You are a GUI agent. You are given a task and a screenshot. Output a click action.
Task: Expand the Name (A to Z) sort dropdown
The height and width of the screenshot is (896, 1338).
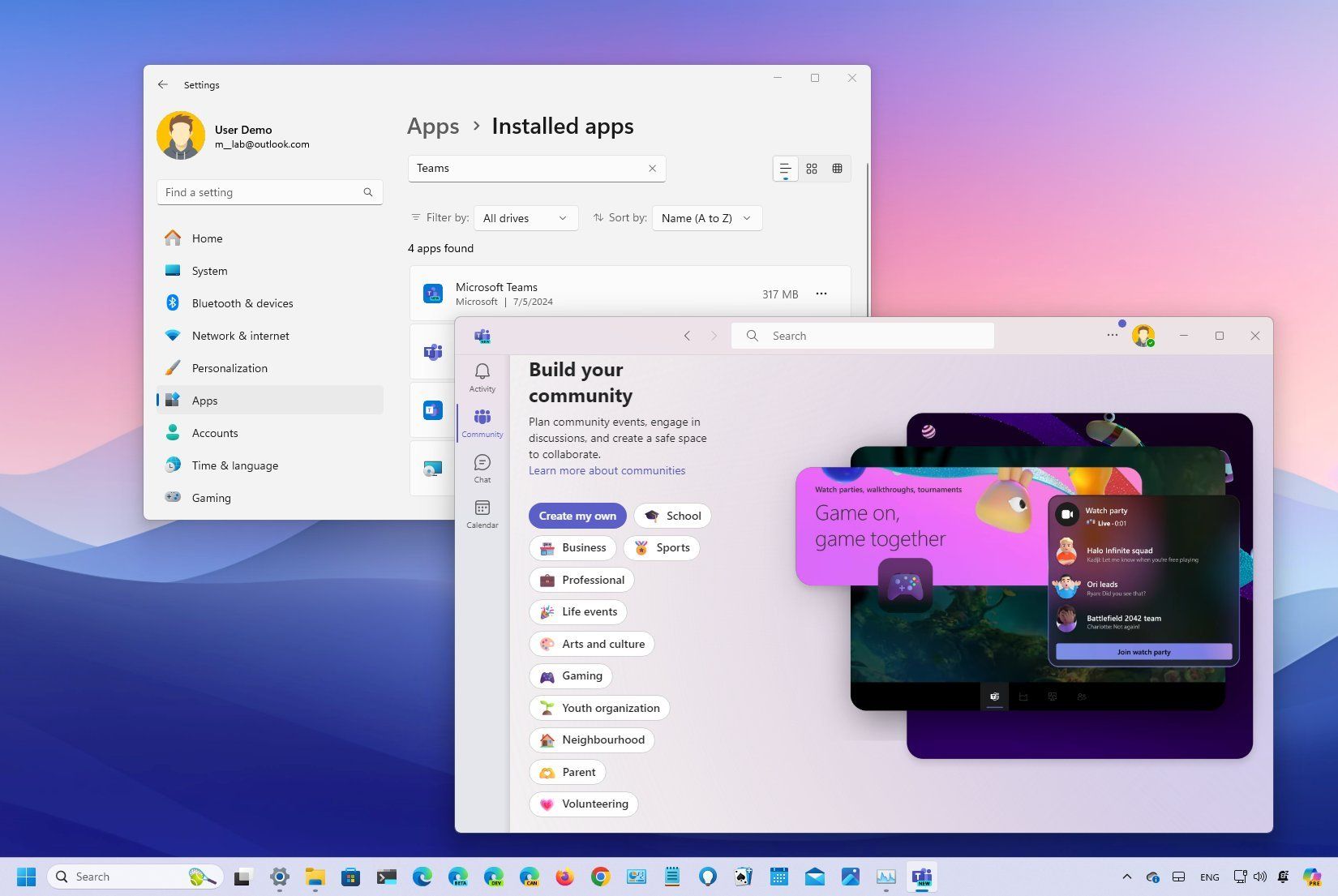[x=707, y=218]
